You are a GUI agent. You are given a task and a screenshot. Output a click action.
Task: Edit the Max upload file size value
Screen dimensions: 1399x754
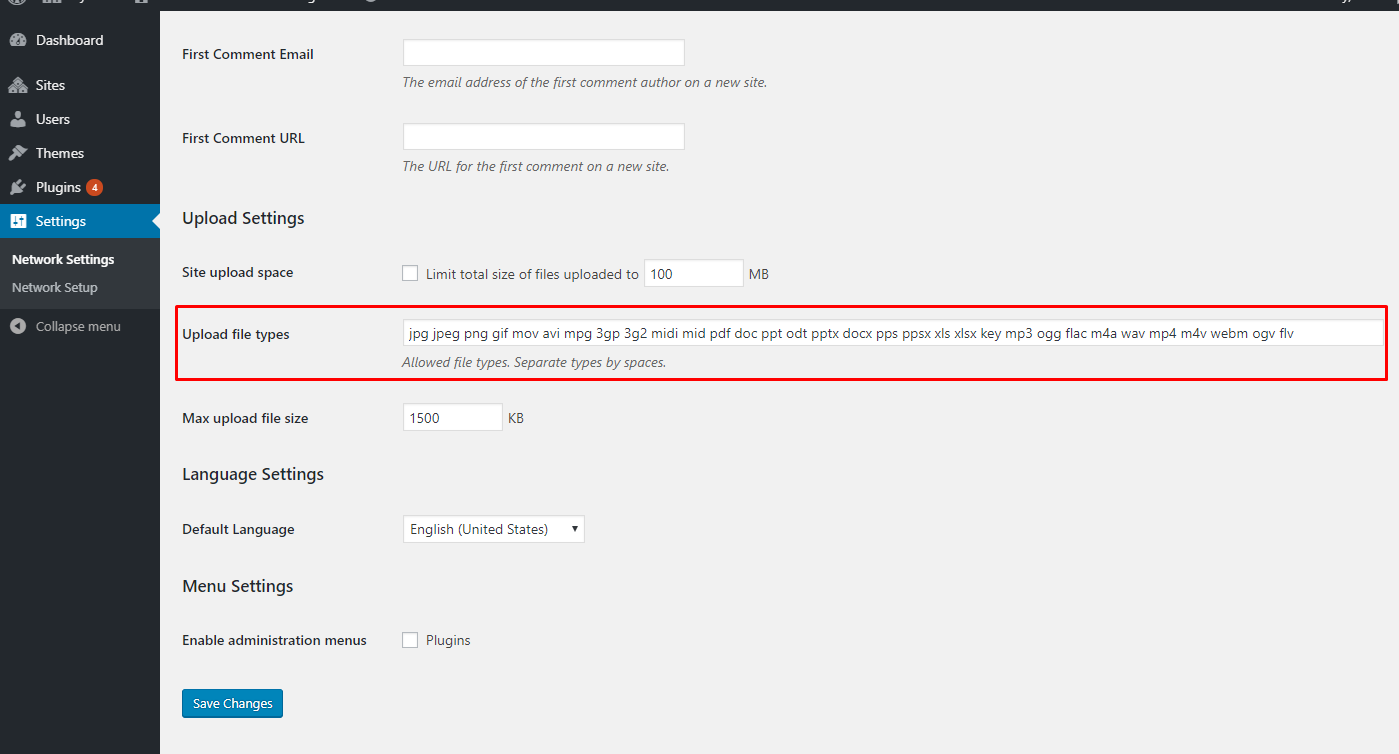click(x=452, y=417)
